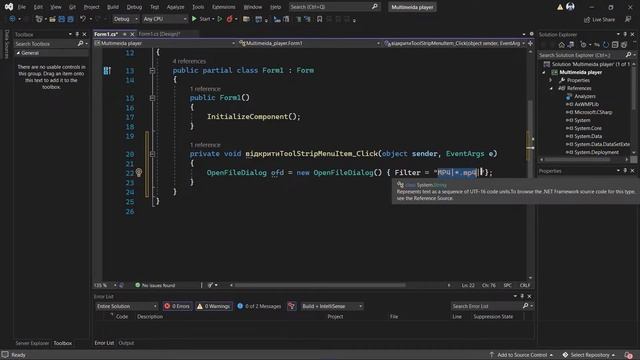Open the Build menu
Image resolution: width=640 pixels, height=360 pixels.
(113, 7)
